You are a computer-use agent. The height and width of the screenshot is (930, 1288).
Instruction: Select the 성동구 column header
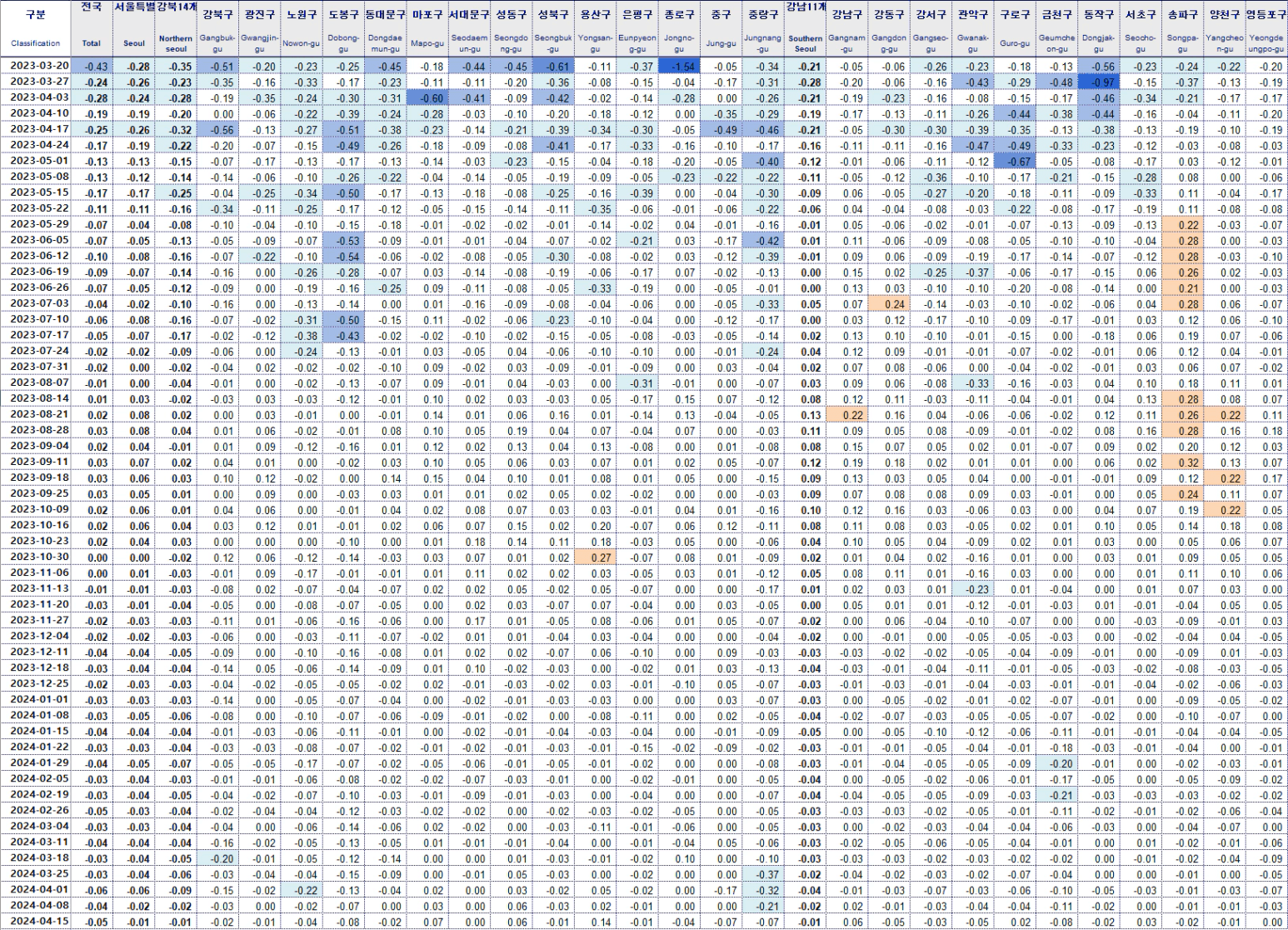pos(512,14)
